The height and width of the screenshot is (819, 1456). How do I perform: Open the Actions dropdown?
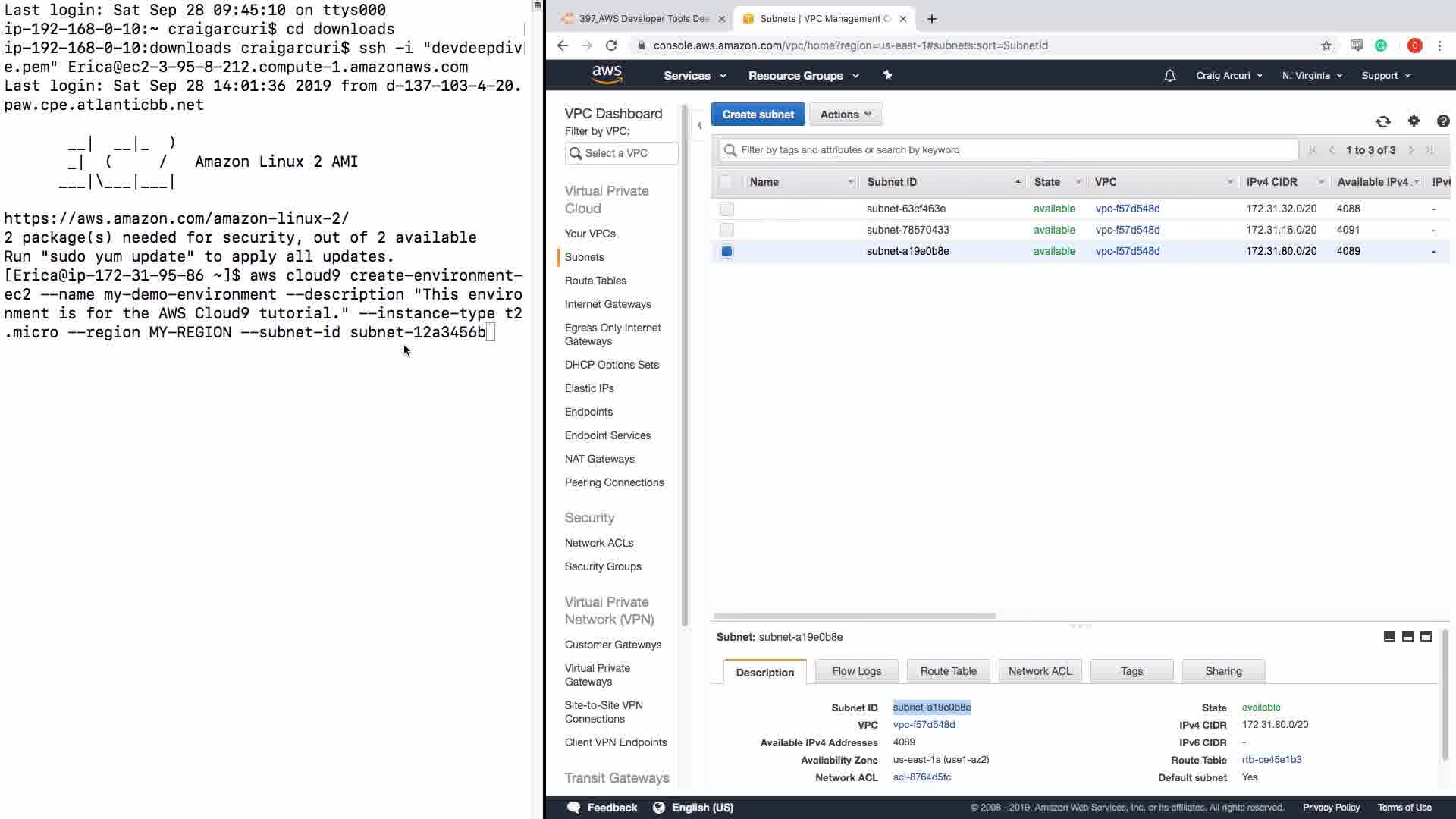tap(846, 115)
